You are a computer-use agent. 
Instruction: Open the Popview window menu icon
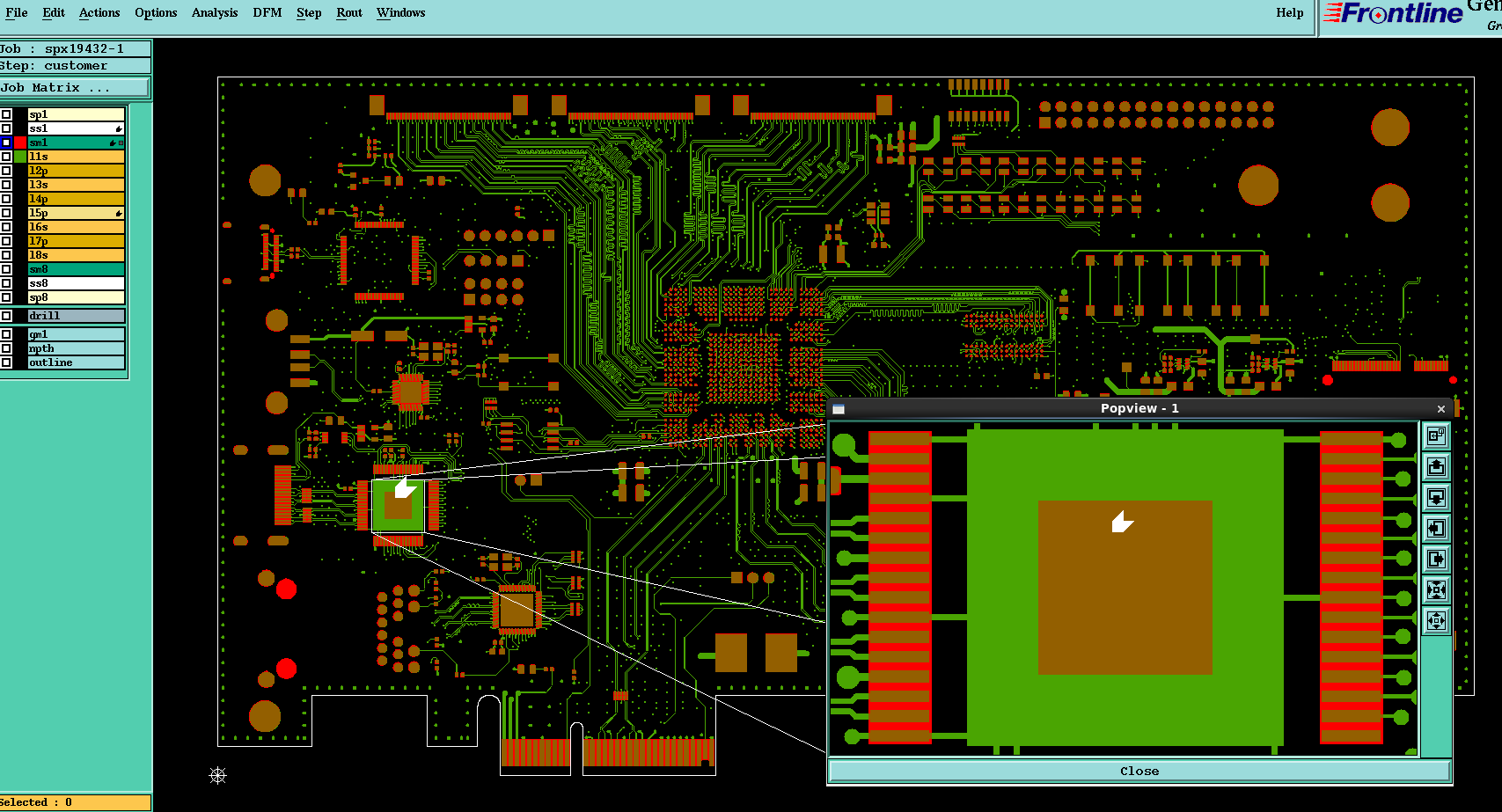click(x=839, y=409)
